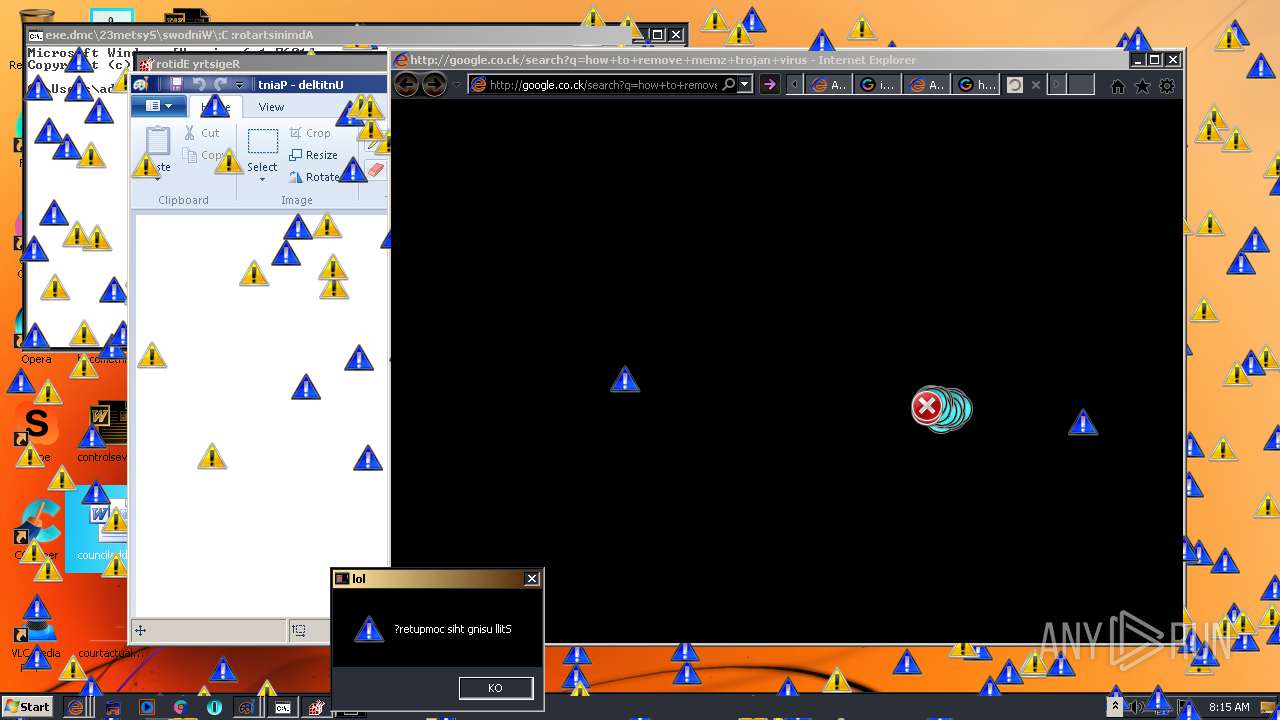Image resolution: width=1280 pixels, height=720 pixels.
Task: Click the search magnifier in IE address bar
Action: point(729,85)
